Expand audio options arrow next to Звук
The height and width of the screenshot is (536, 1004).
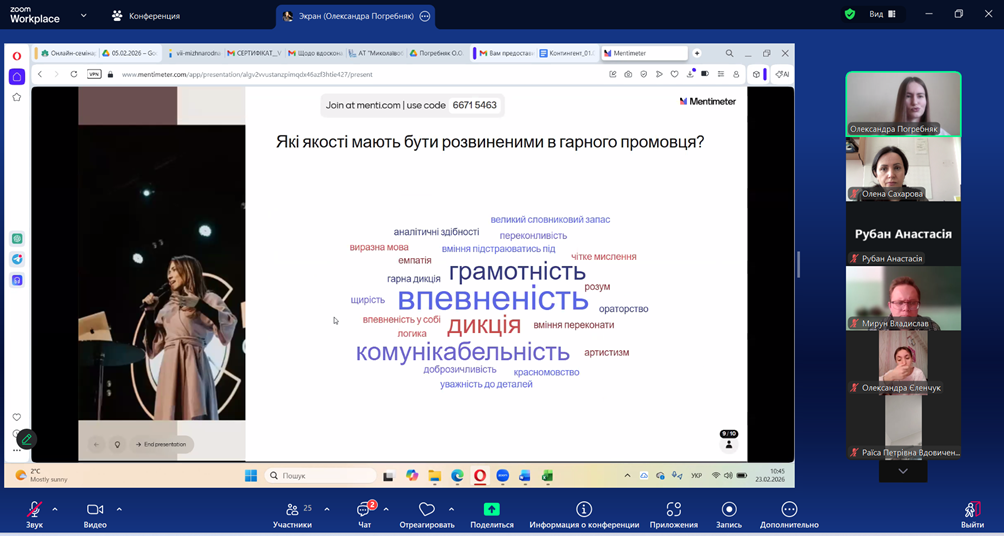coord(55,509)
